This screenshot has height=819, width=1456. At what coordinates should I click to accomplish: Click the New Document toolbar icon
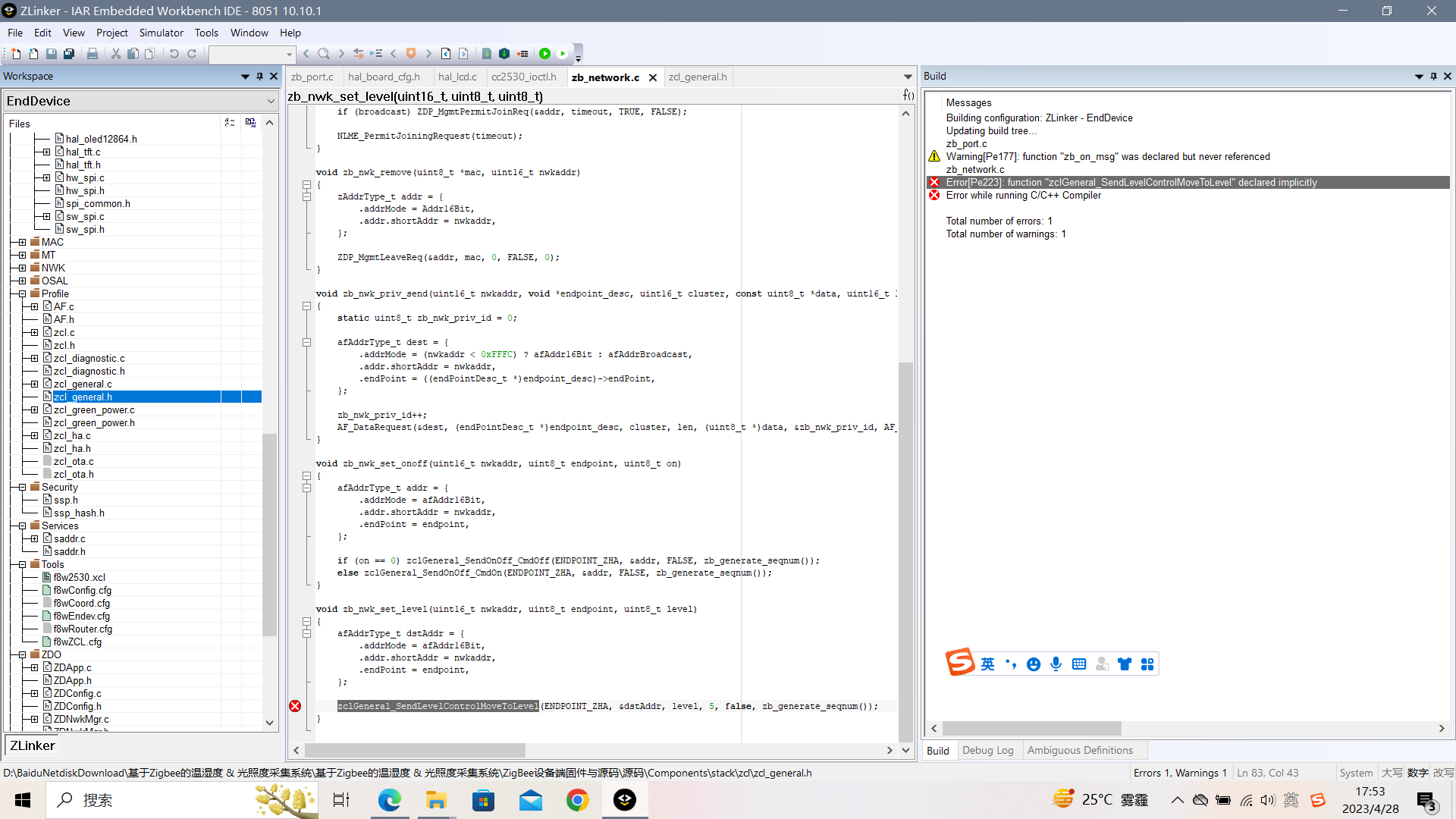tap(16, 54)
